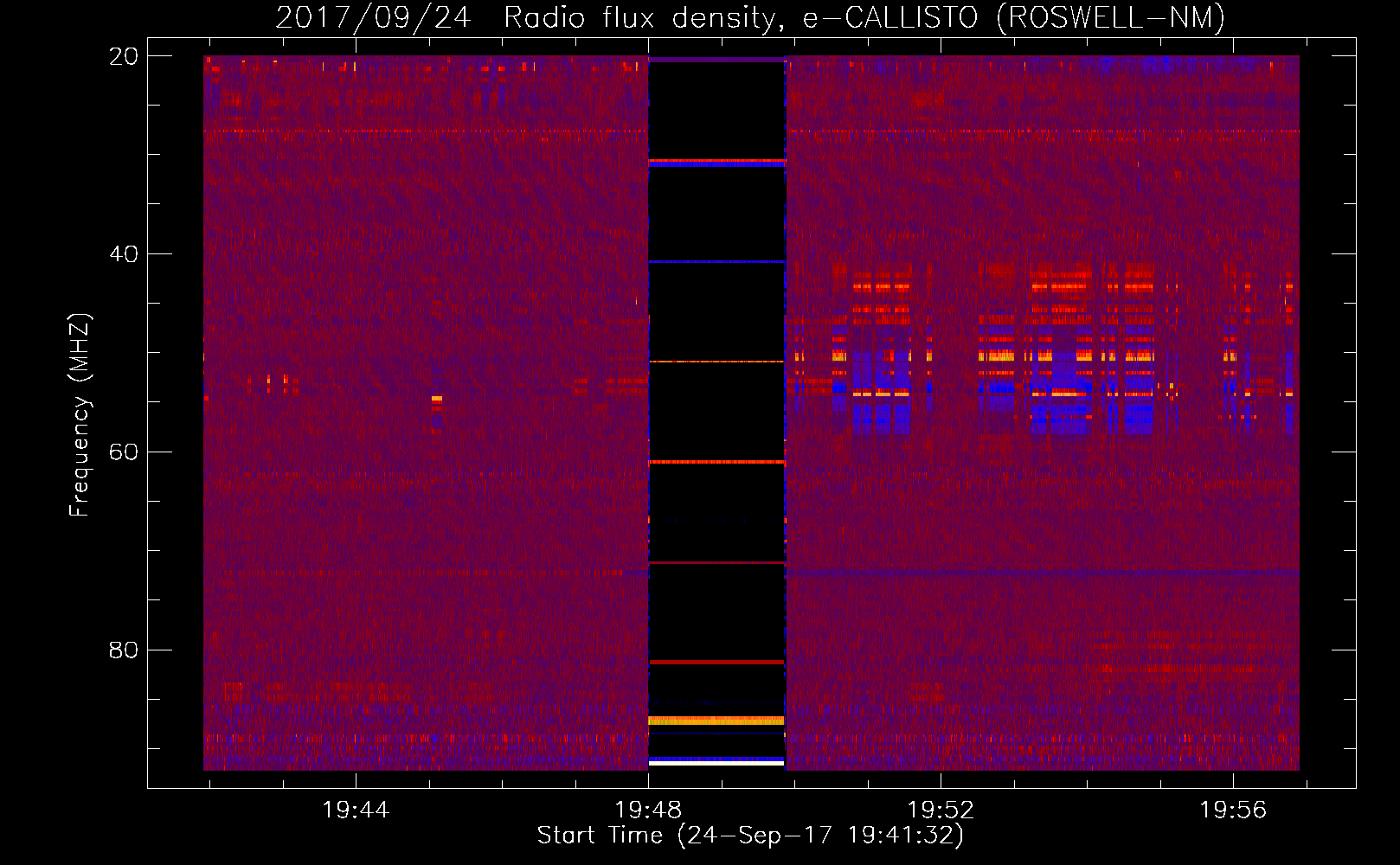Click the 19:52 time tick label

point(941,811)
